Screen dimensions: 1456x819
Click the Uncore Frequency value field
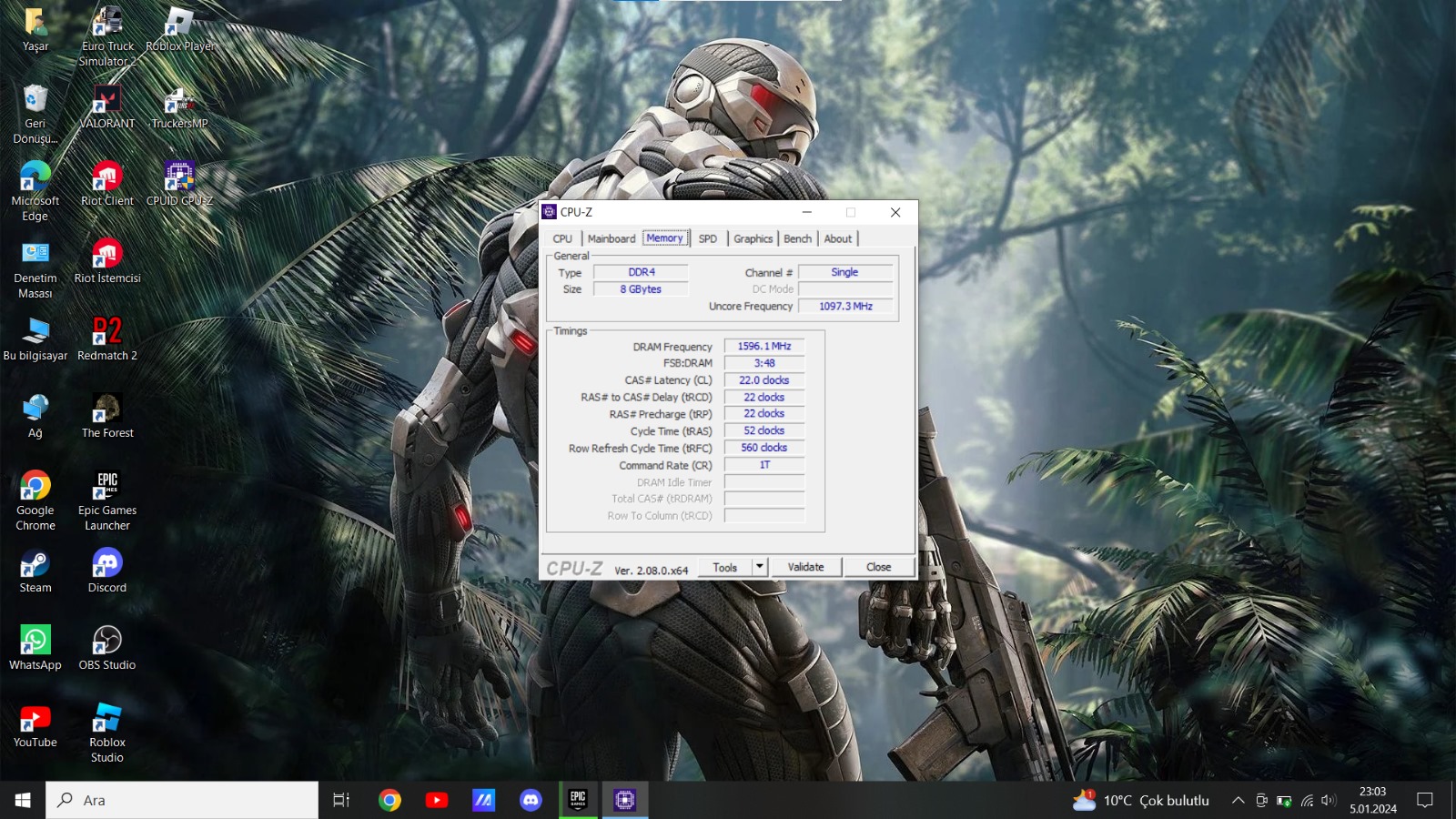845,306
